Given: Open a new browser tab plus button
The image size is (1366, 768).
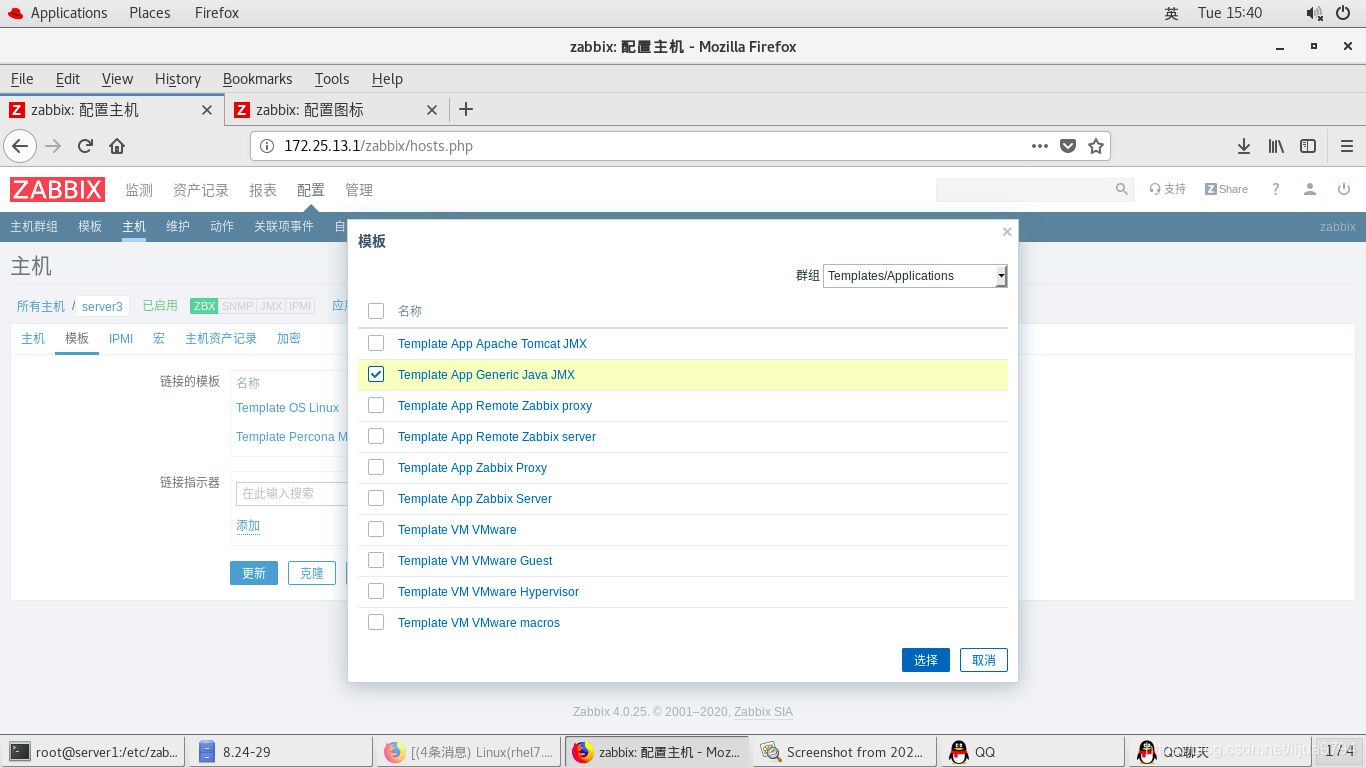Looking at the screenshot, I should pyautogui.click(x=465, y=109).
